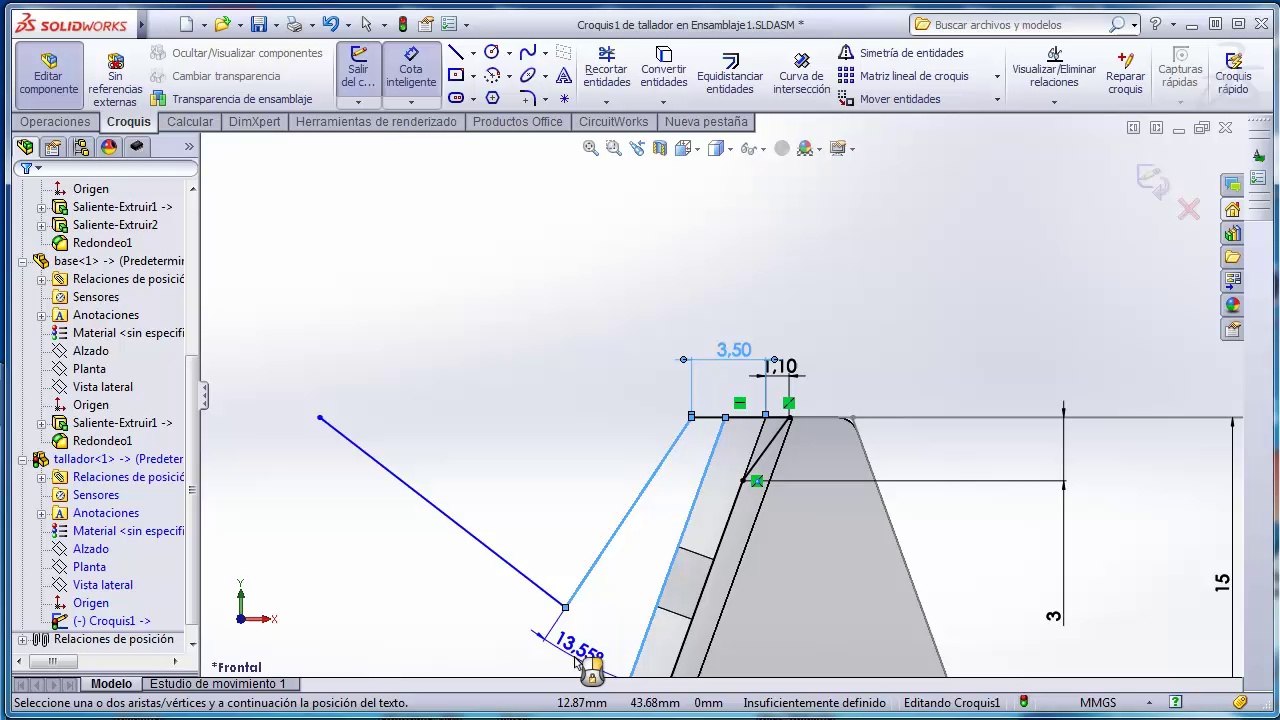
Task: Click Recortar entidades tool
Action: 606,67
